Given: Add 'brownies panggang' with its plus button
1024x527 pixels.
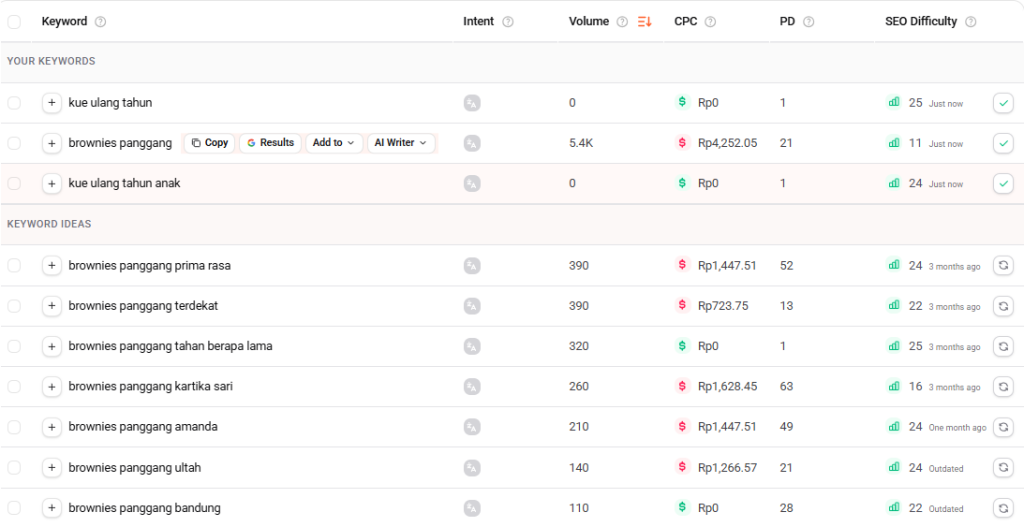Looking at the screenshot, I should coord(52,143).
